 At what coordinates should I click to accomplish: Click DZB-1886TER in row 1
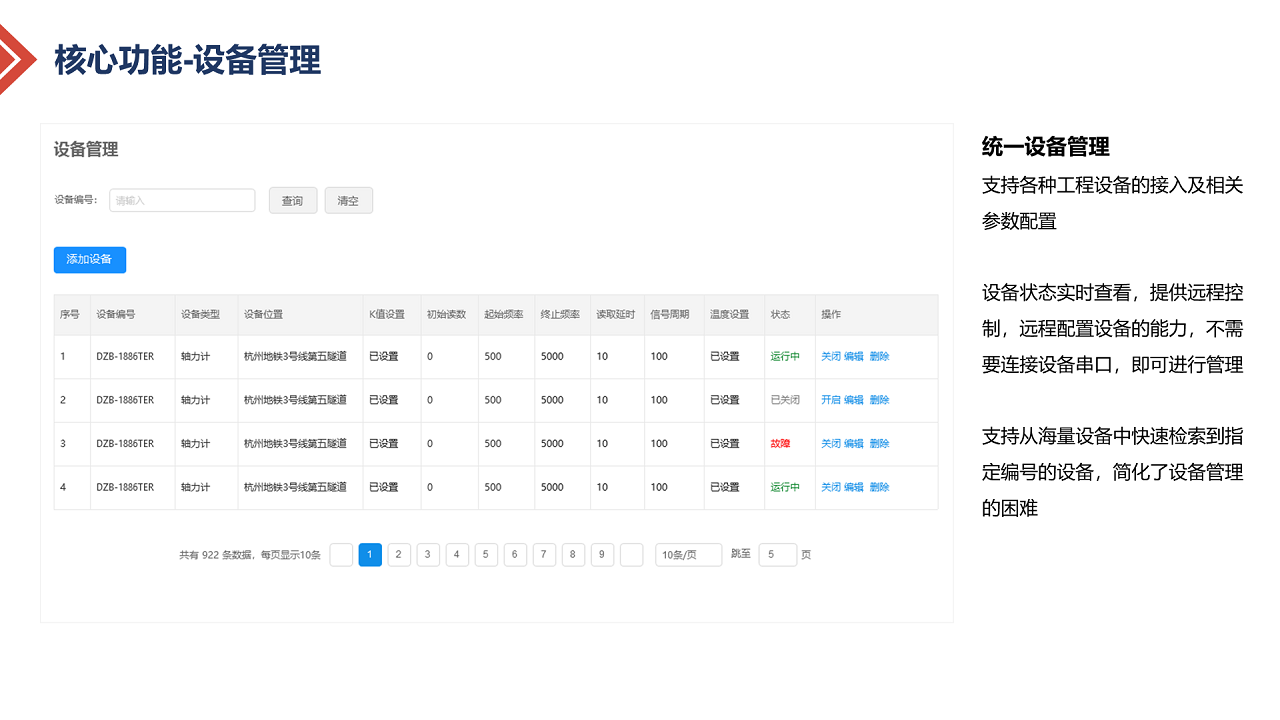[x=125, y=357]
